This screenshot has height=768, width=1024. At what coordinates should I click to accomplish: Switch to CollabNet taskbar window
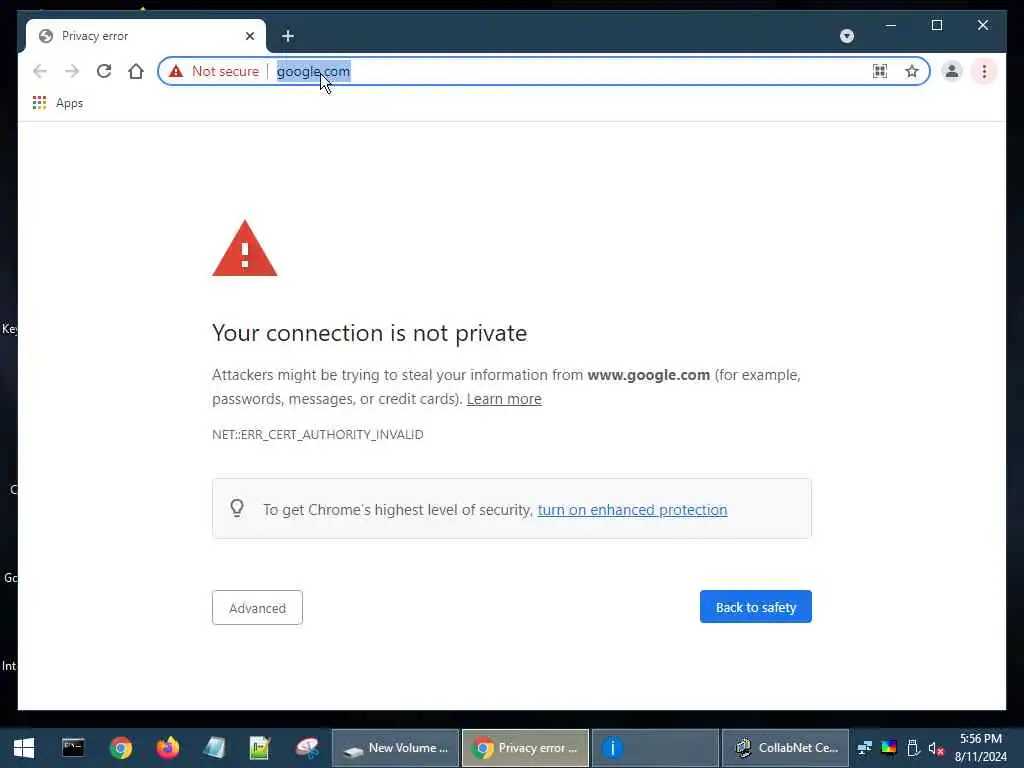[x=786, y=748]
